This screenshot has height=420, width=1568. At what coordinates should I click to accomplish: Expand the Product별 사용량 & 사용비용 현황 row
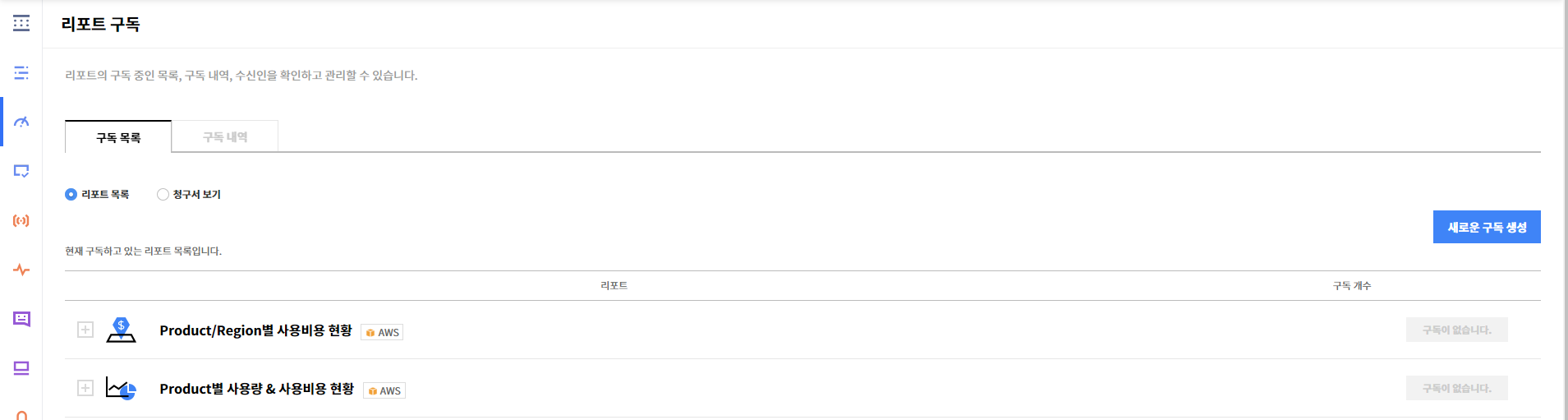[x=85, y=388]
